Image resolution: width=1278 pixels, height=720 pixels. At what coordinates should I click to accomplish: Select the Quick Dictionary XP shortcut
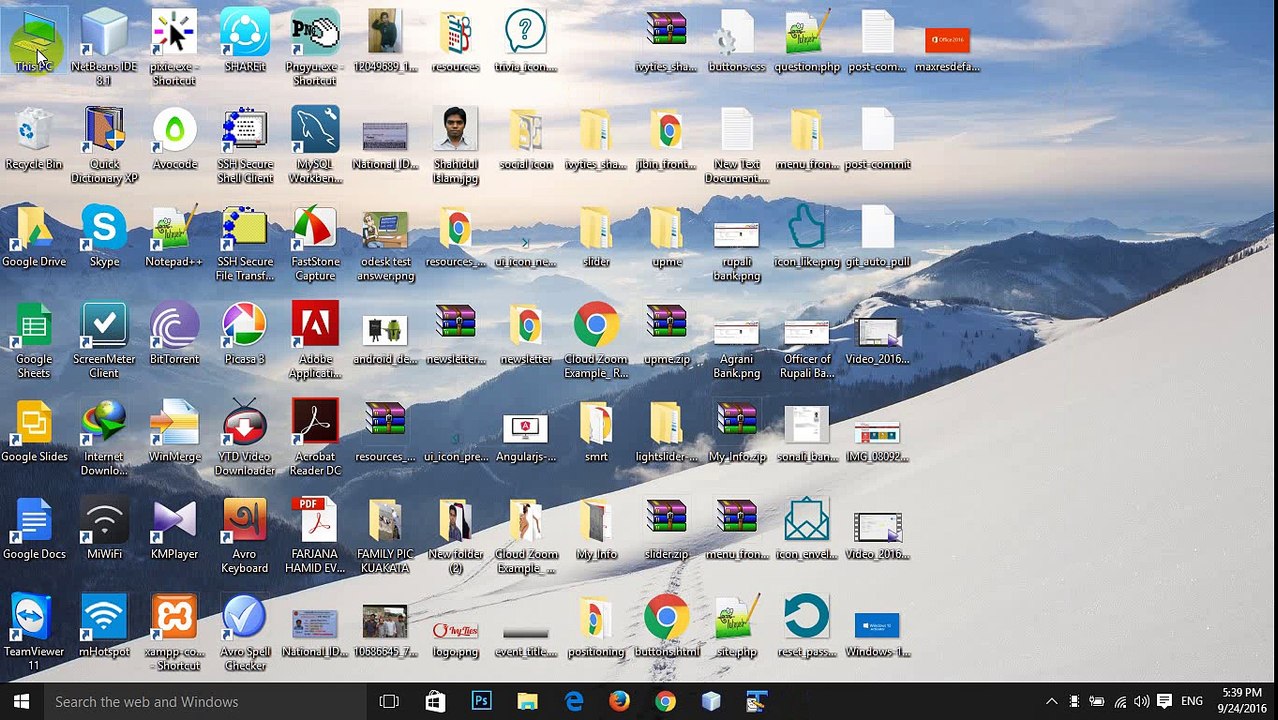(104, 145)
